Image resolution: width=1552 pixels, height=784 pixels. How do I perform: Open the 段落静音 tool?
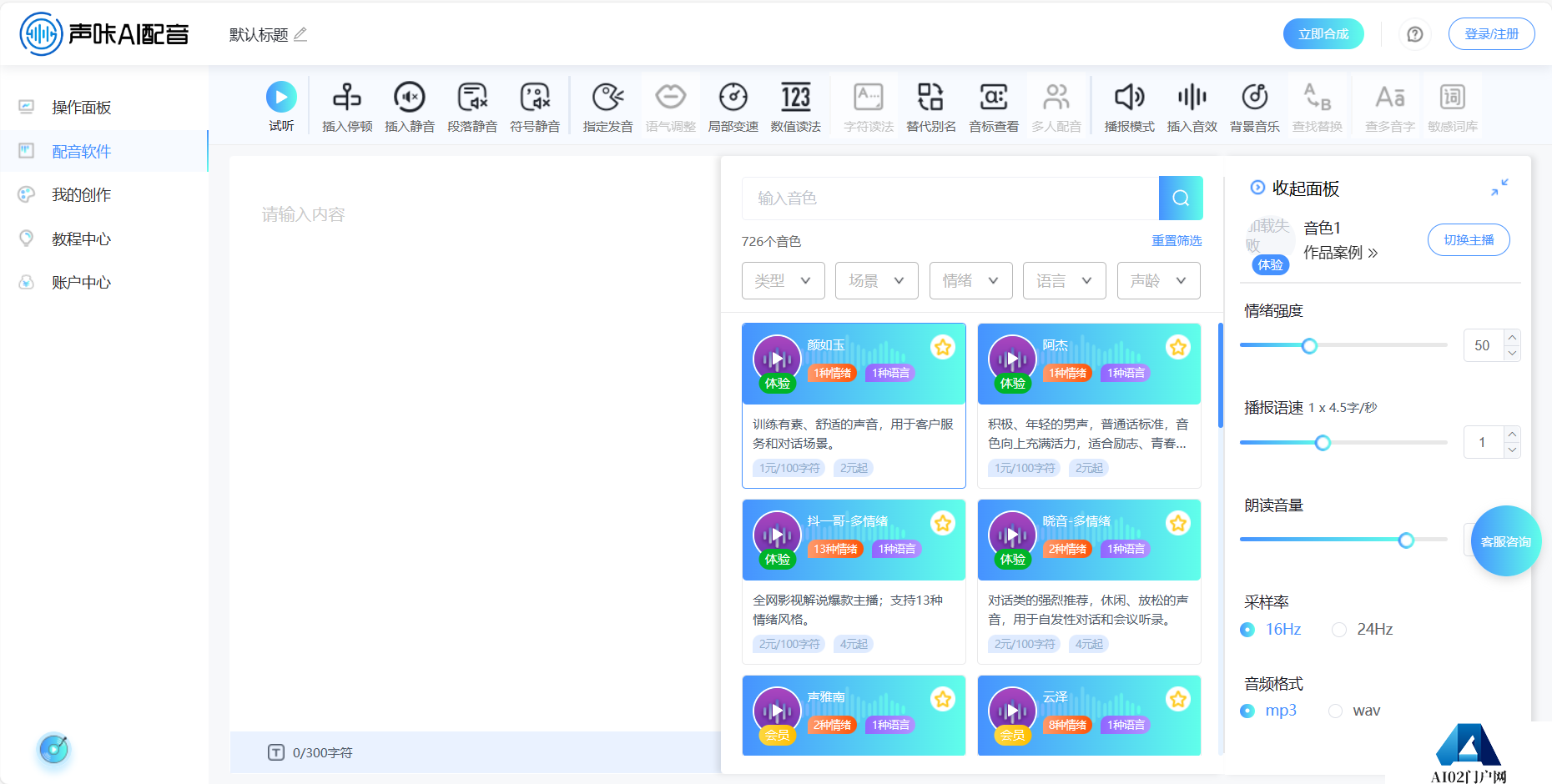pos(472,107)
